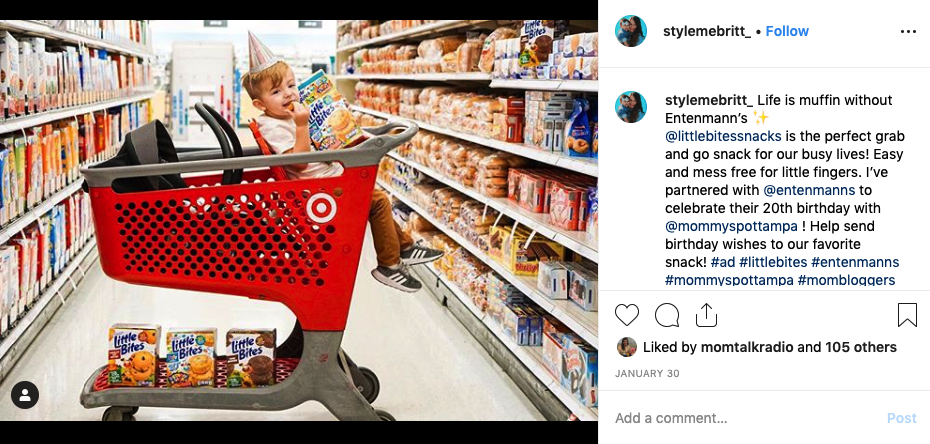Open the JANUARY 30 post date link
The height and width of the screenshot is (444, 930).
pyautogui.click(x=647, y=373)
